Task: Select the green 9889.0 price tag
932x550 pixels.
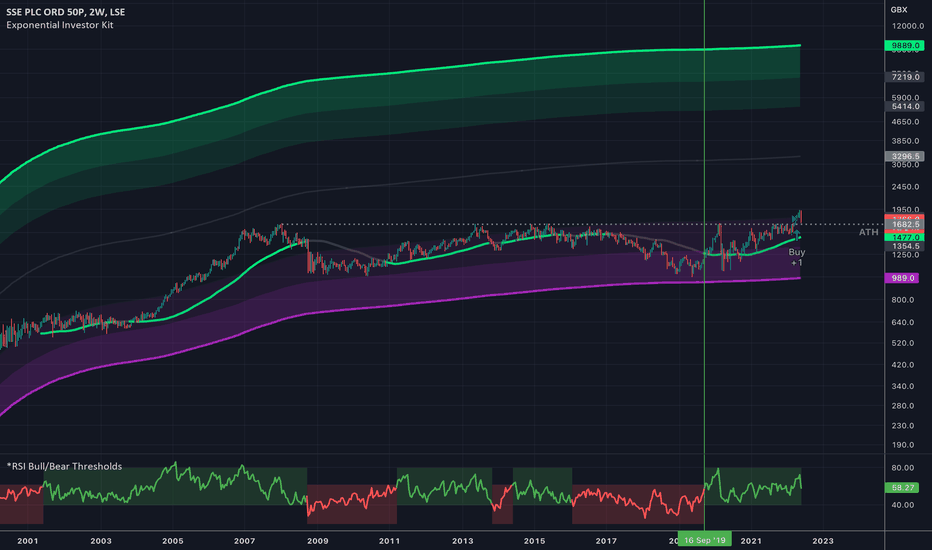Action: (904, 45)
